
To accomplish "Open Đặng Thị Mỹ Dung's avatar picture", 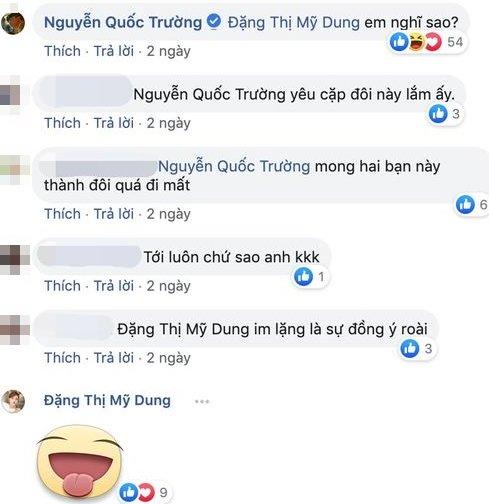I will 13,401.
